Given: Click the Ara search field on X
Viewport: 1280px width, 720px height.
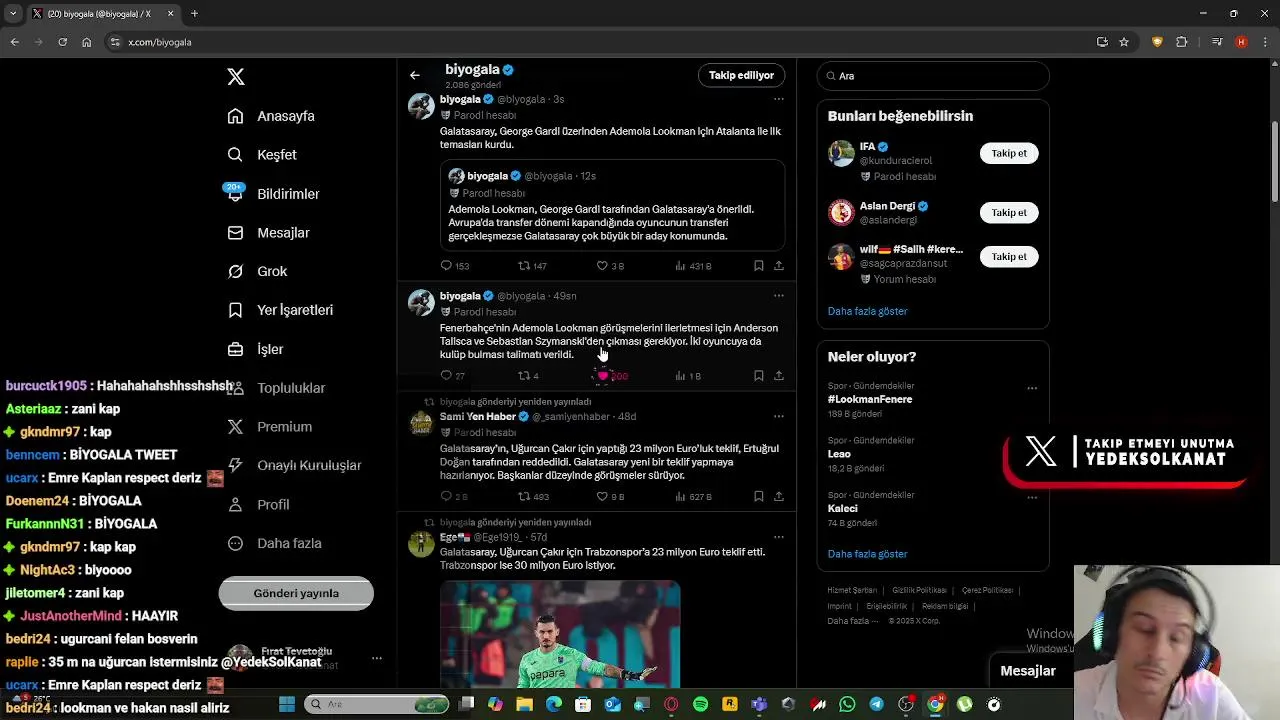Looking at the screenshot, I should point(933,76).
